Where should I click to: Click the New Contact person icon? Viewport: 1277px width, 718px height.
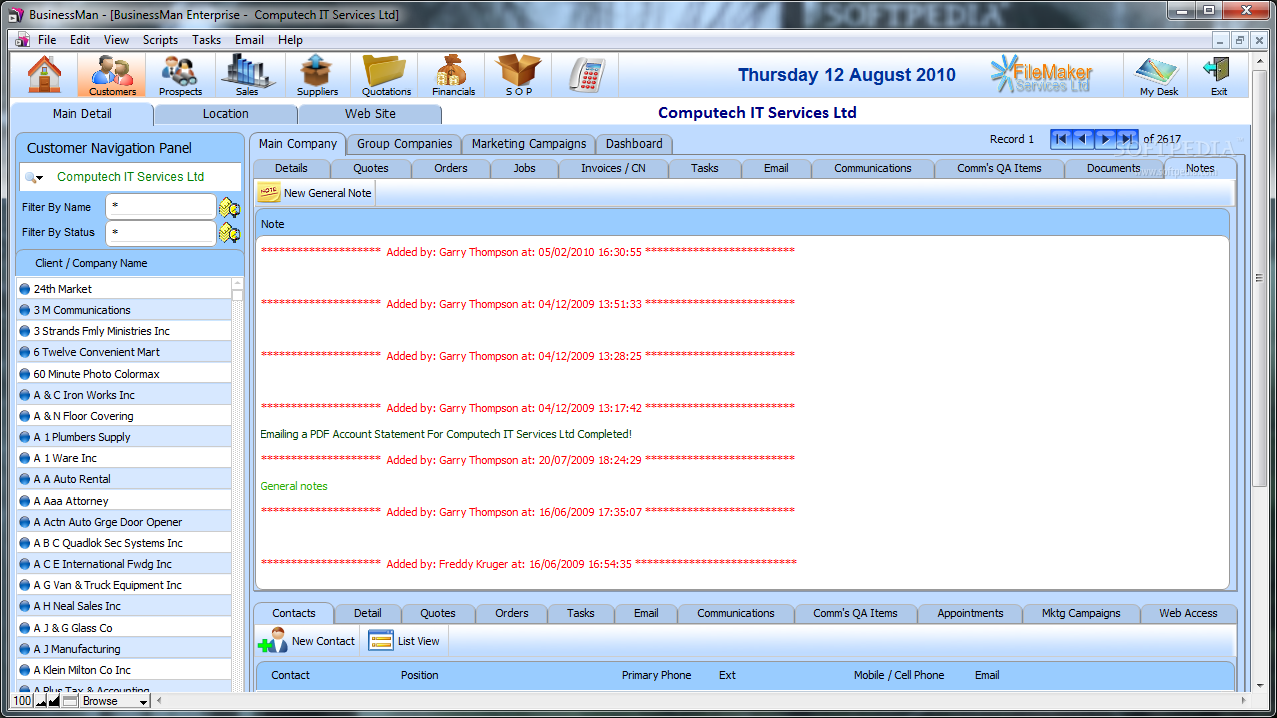click(x=272, y=640)
